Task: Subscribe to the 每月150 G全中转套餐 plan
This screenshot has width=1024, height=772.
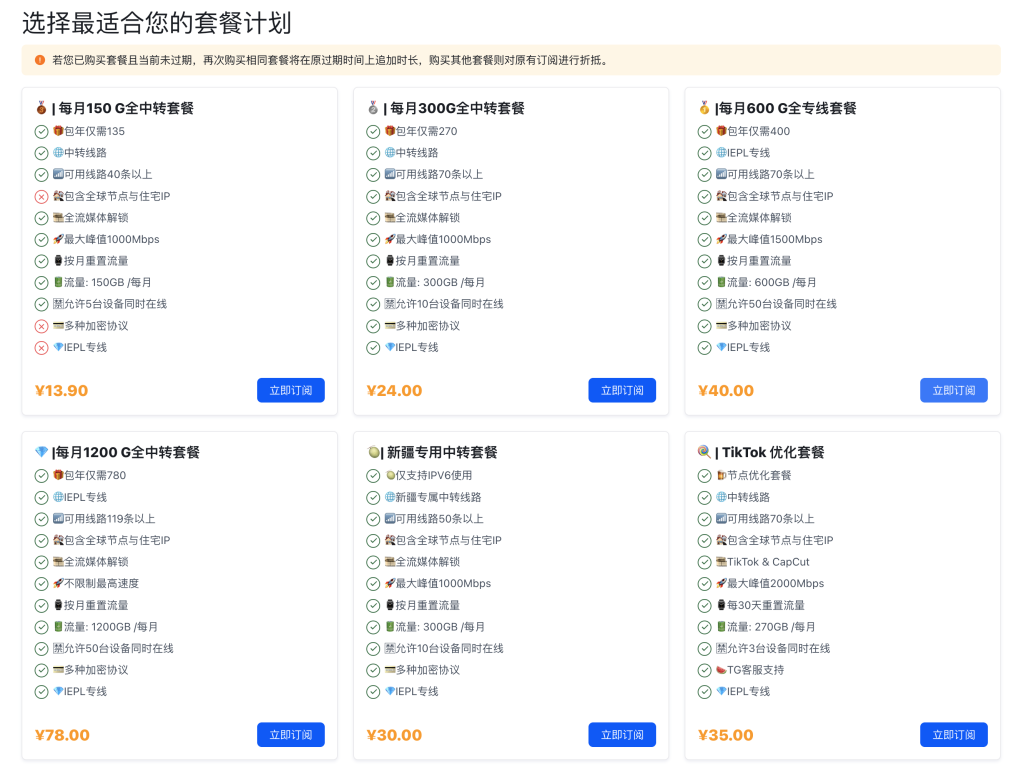Action: point(290,390)
